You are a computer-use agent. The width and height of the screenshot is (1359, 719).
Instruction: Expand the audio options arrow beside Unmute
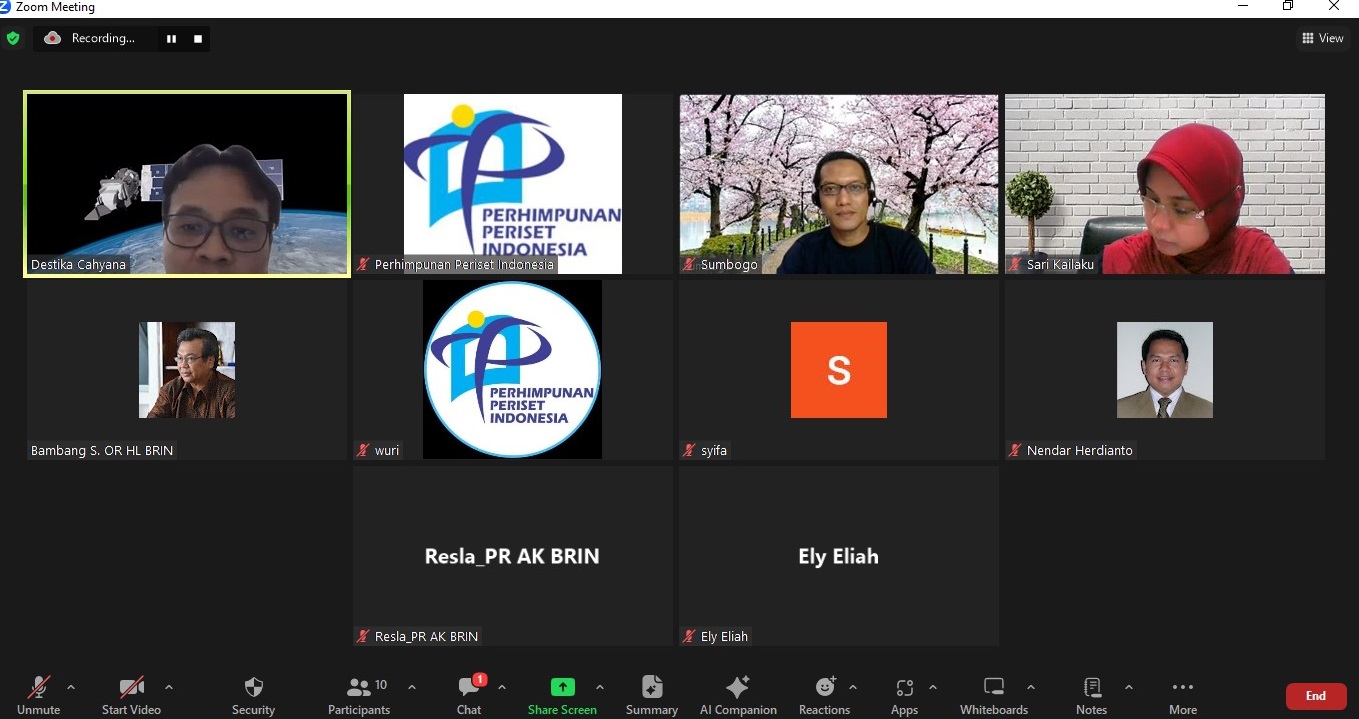(x=71, y=687)
